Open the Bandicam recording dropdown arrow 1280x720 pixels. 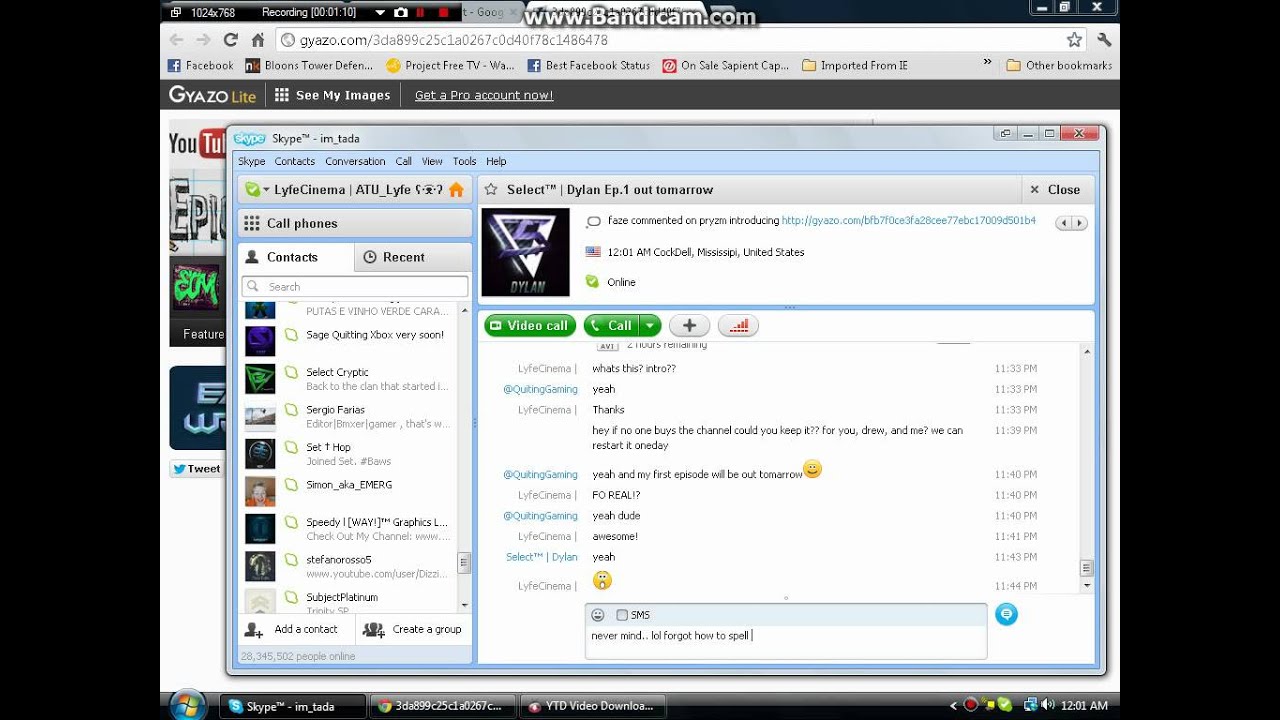click(380, 12)
